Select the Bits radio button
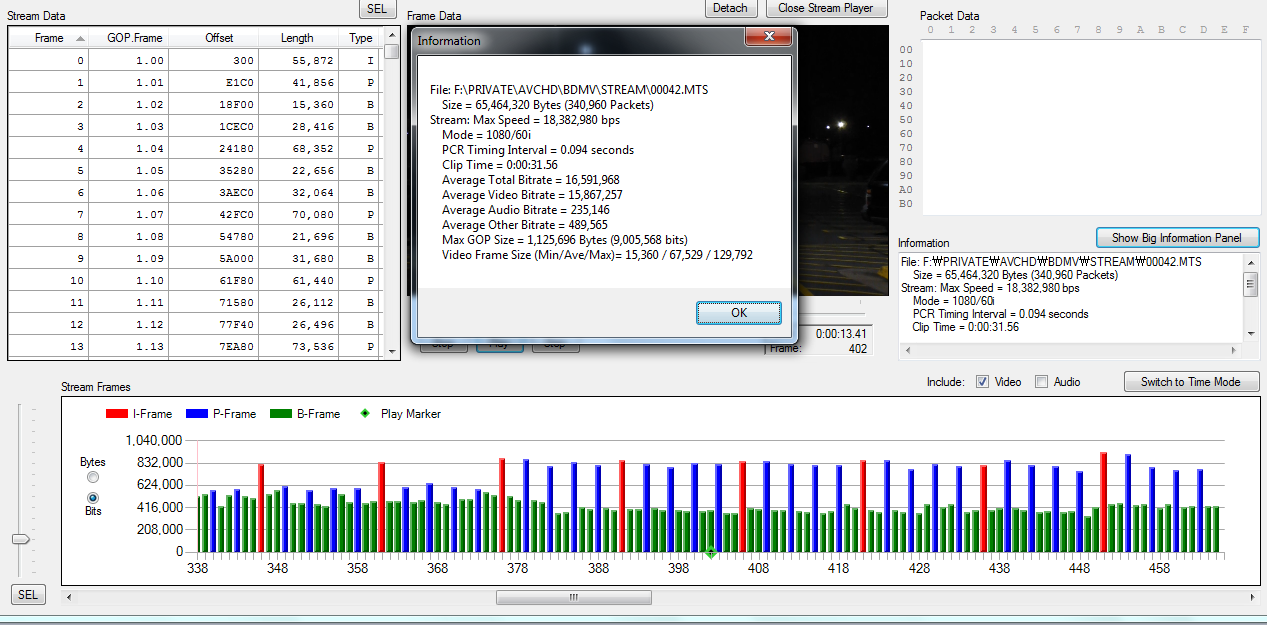The width and height of the screenshot is (1267, 625). (x=93, y=497)
